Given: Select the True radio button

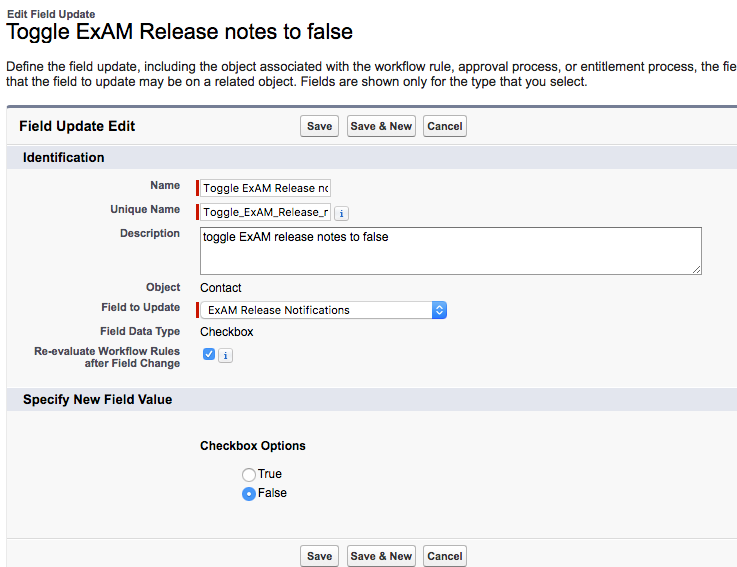Looking at the screenshot, I should (249, 475).
